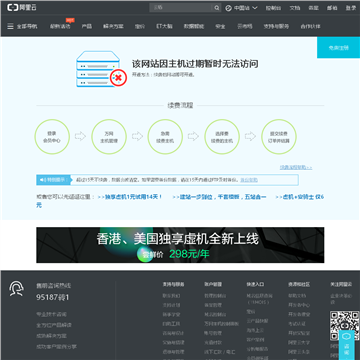Image resolution: width=360 pixels, height=360 pixels.
Task: Open the 备案管理 footer link
Action: point(213,305)
